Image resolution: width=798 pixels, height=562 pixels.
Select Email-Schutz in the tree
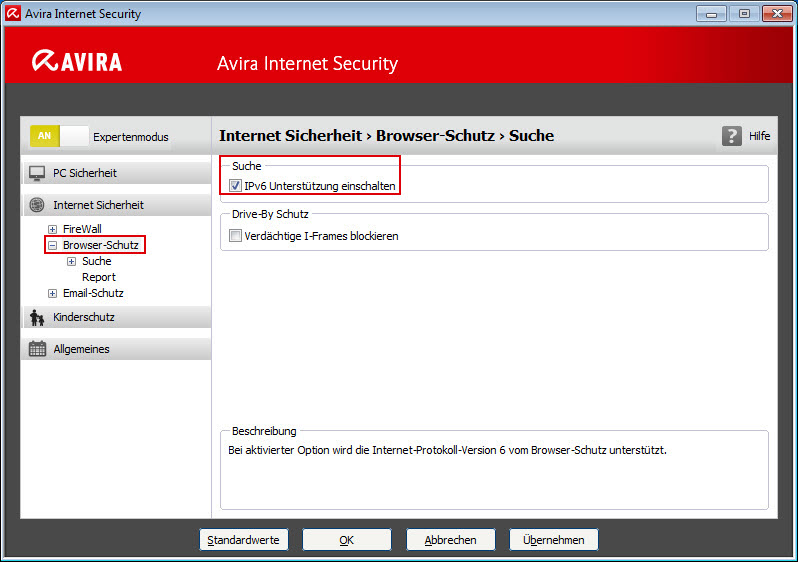[93, 293]
